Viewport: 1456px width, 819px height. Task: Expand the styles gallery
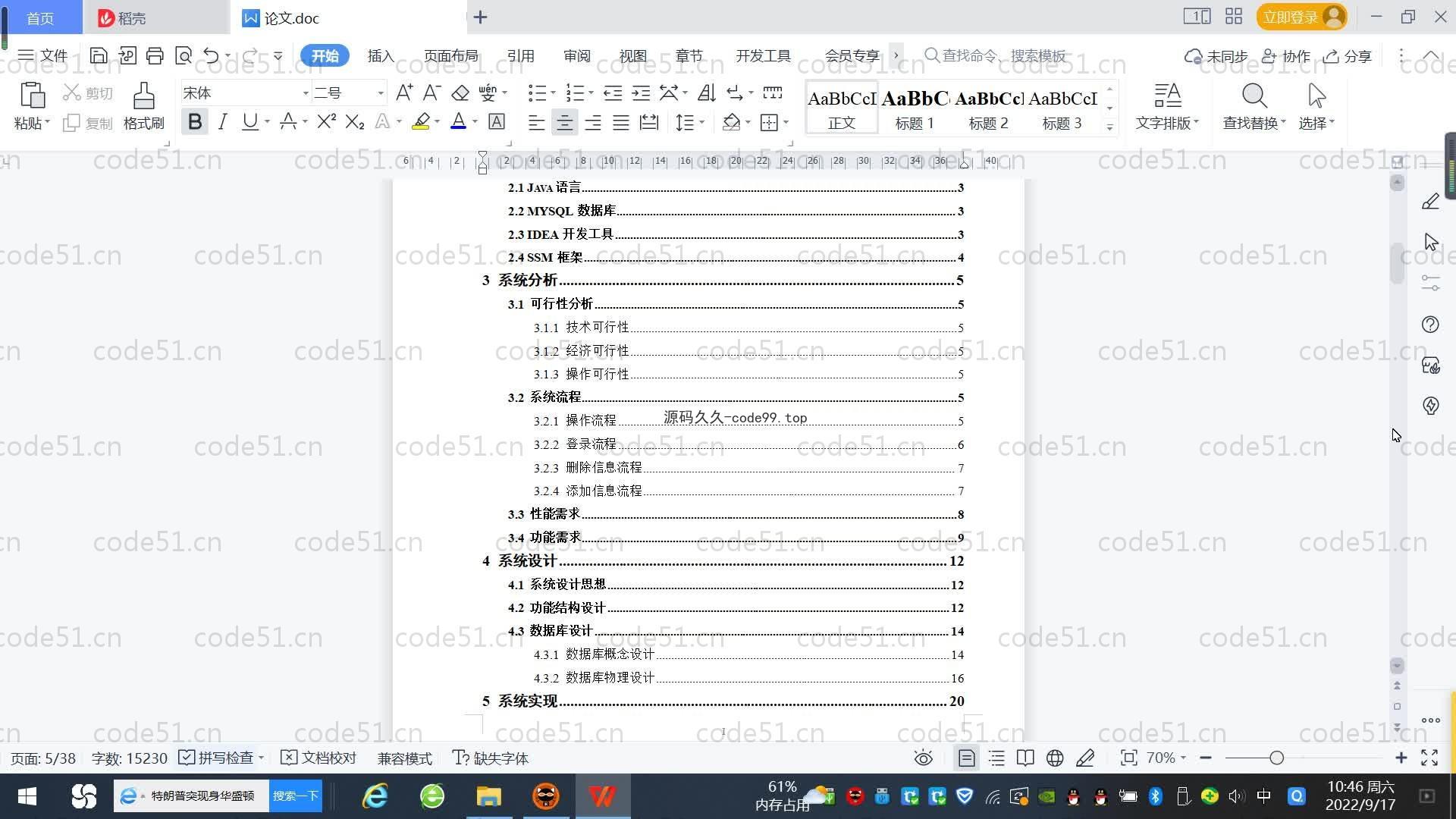[x=1109, y=127]
